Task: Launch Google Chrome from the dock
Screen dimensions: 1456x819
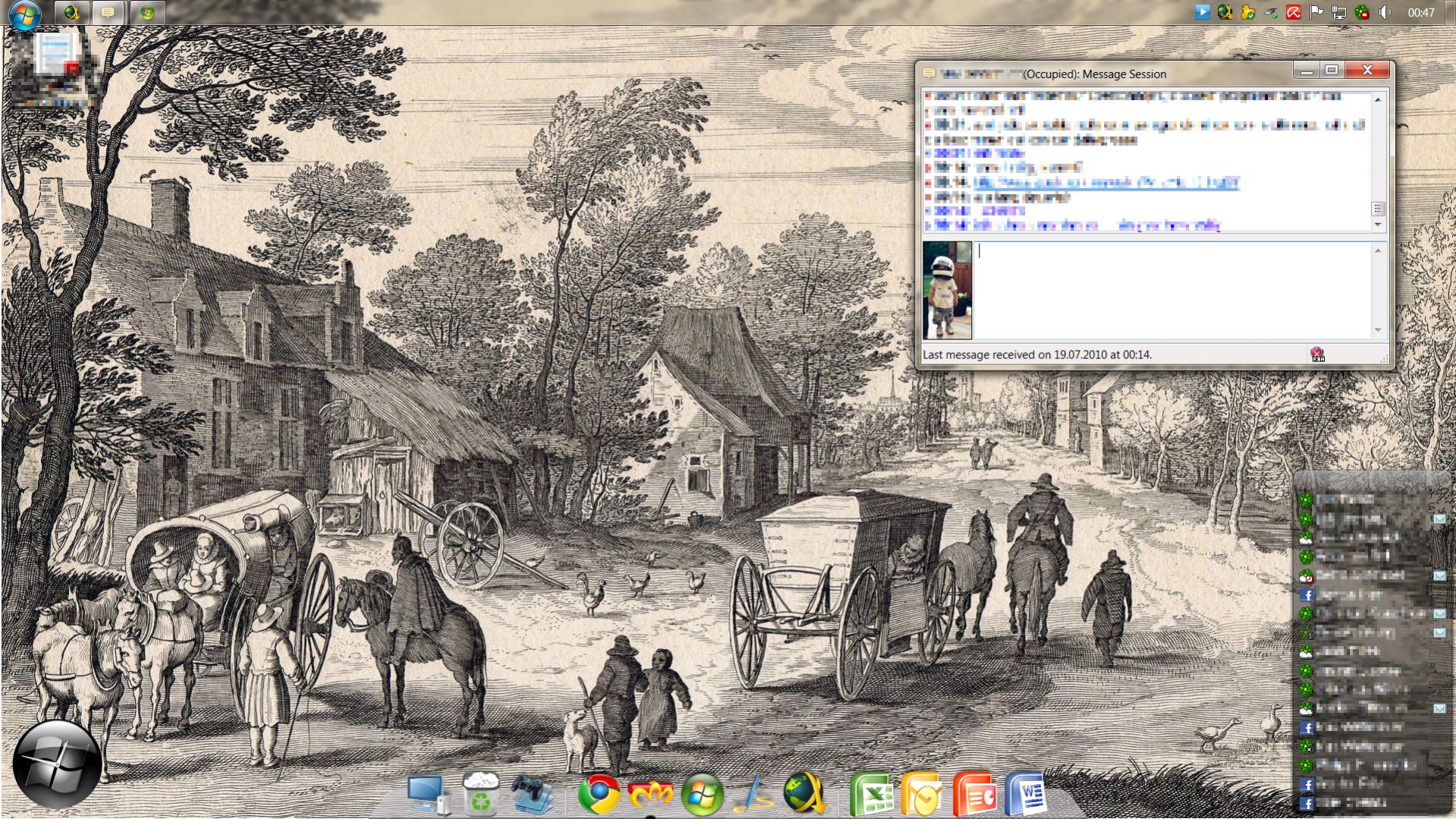Action: (x=599, y=794)
